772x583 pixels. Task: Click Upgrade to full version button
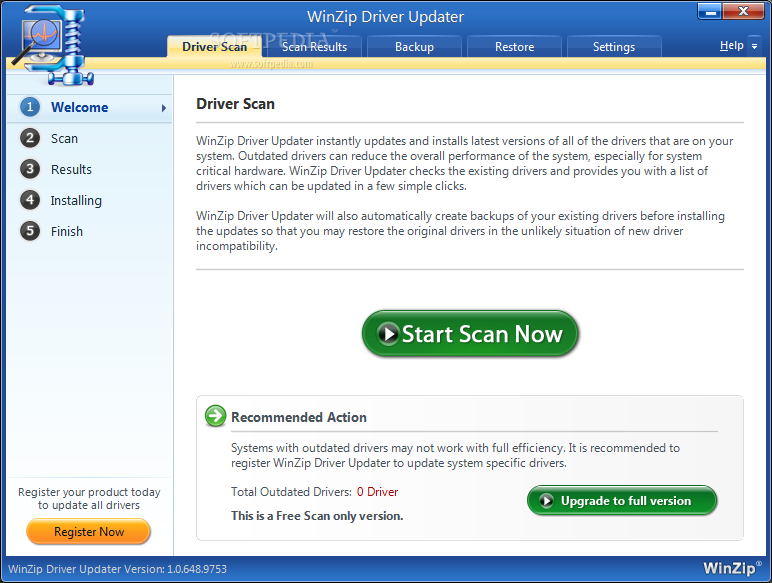pyautogui.click(x=622, y=501)
